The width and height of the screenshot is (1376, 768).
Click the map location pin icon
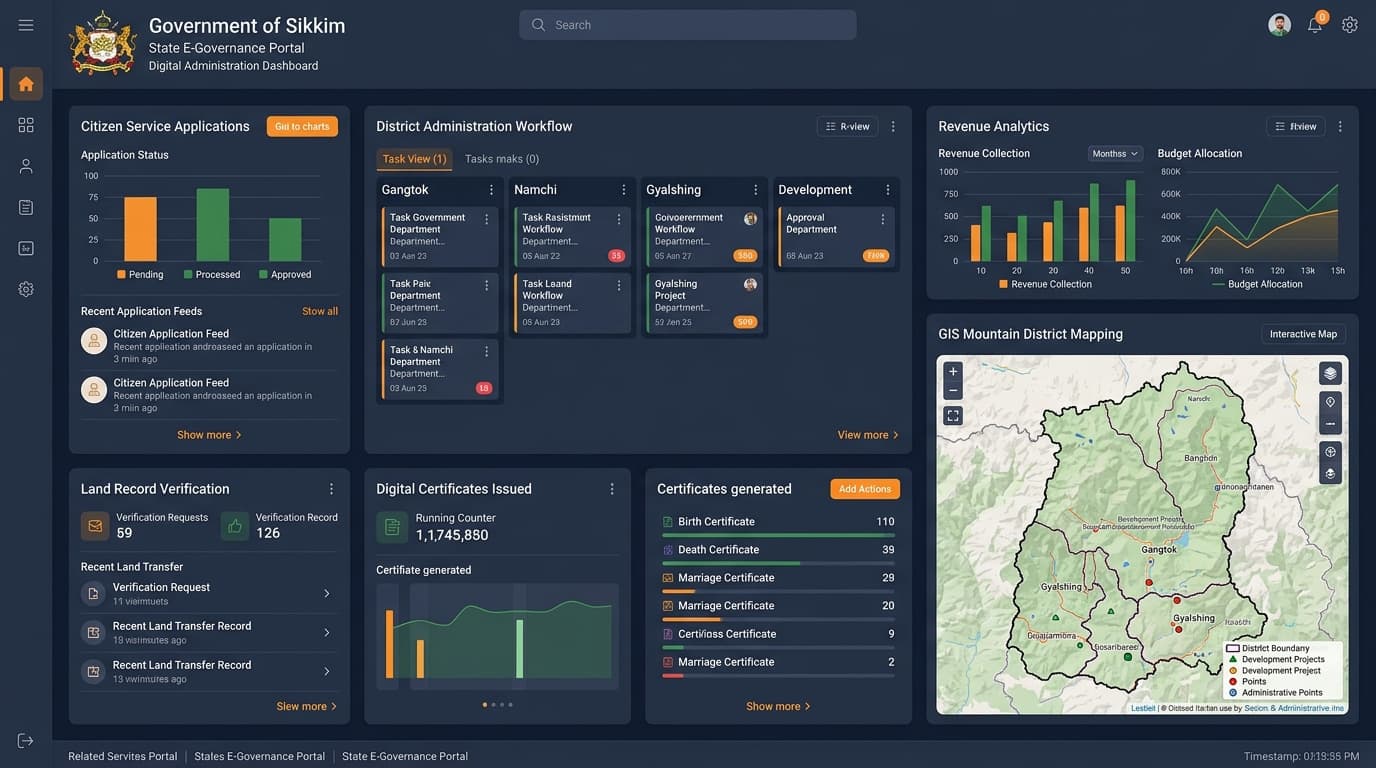coord(1330,402)
